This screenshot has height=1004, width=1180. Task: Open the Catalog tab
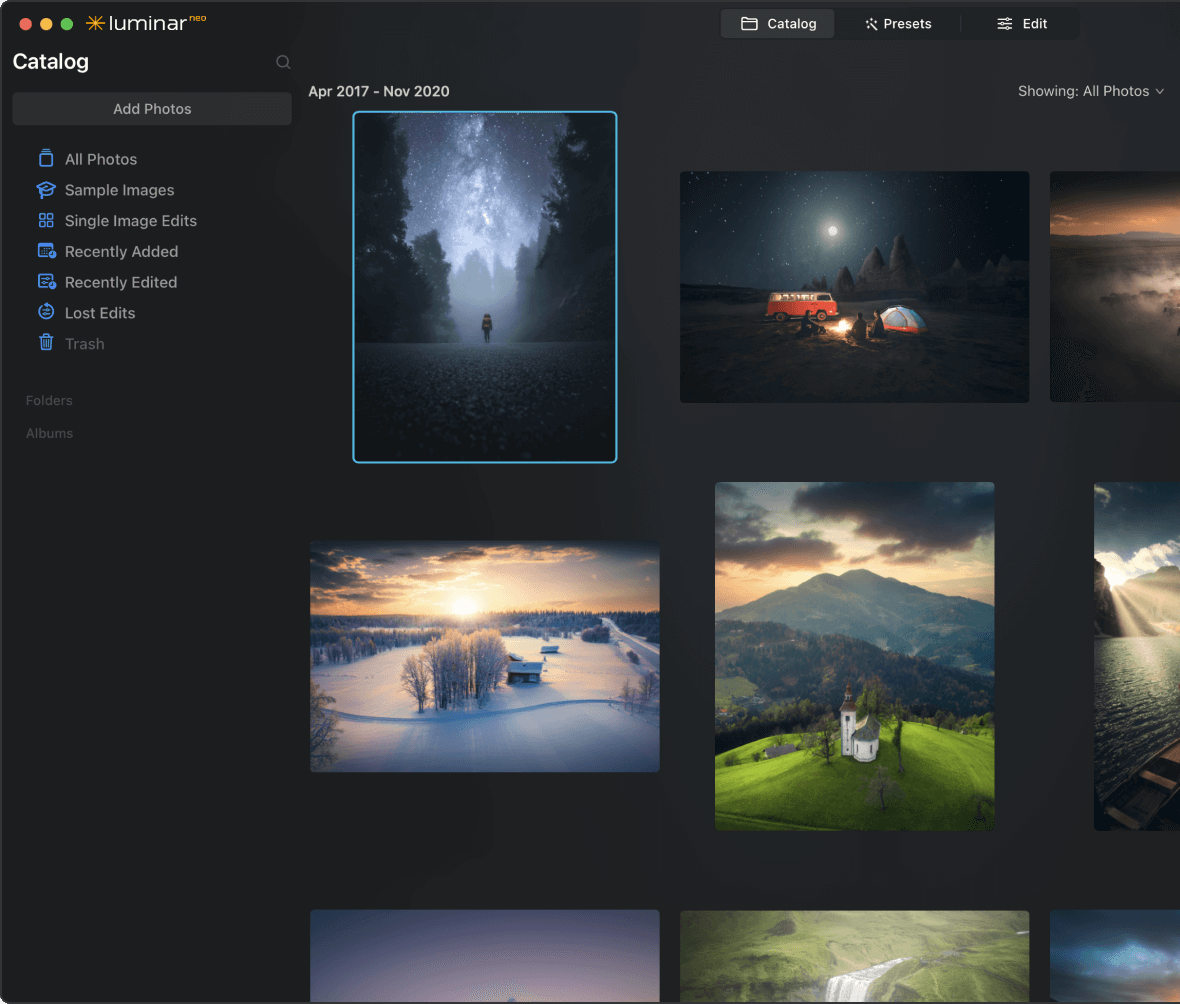777,24
